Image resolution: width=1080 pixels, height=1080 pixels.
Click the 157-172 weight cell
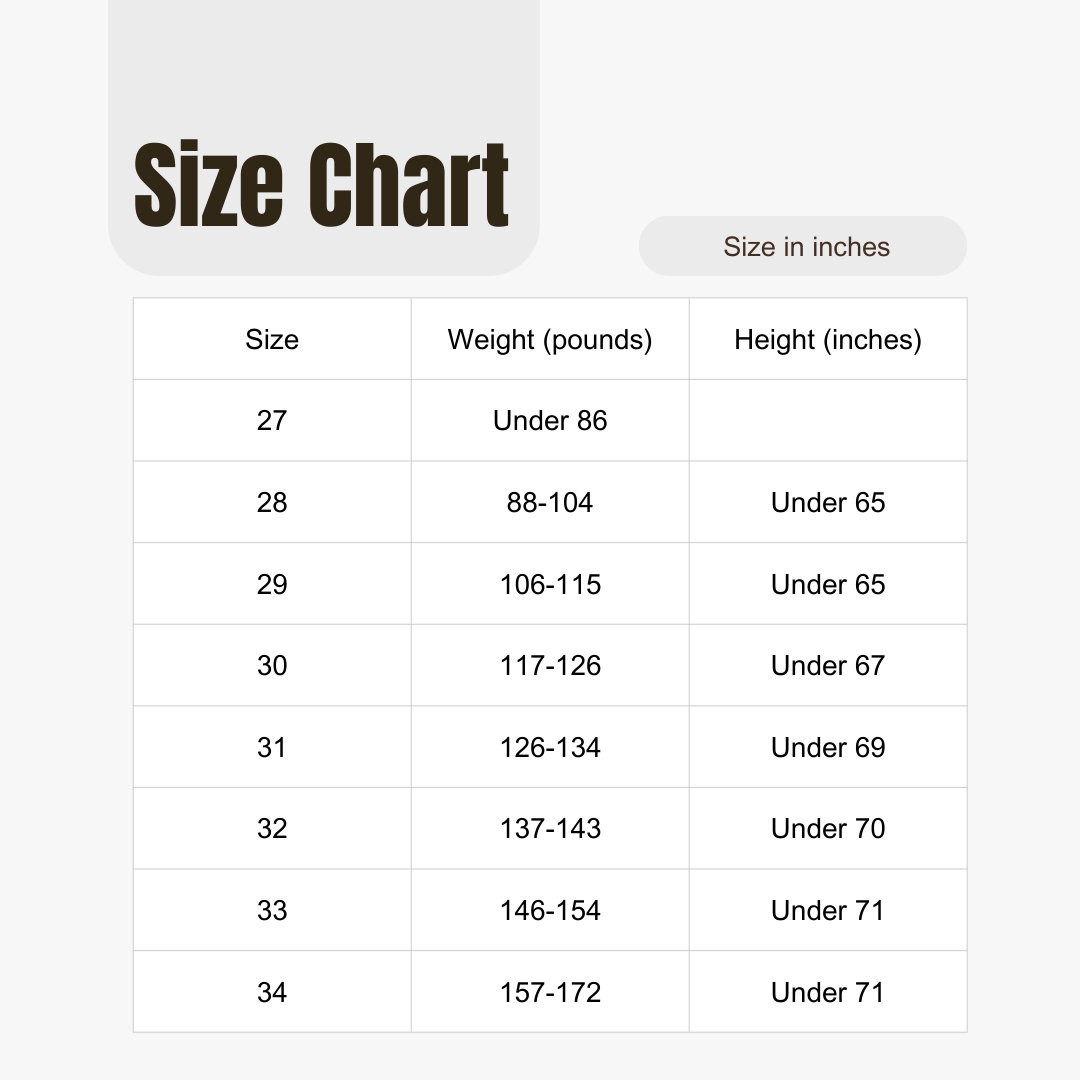(550, 992)
